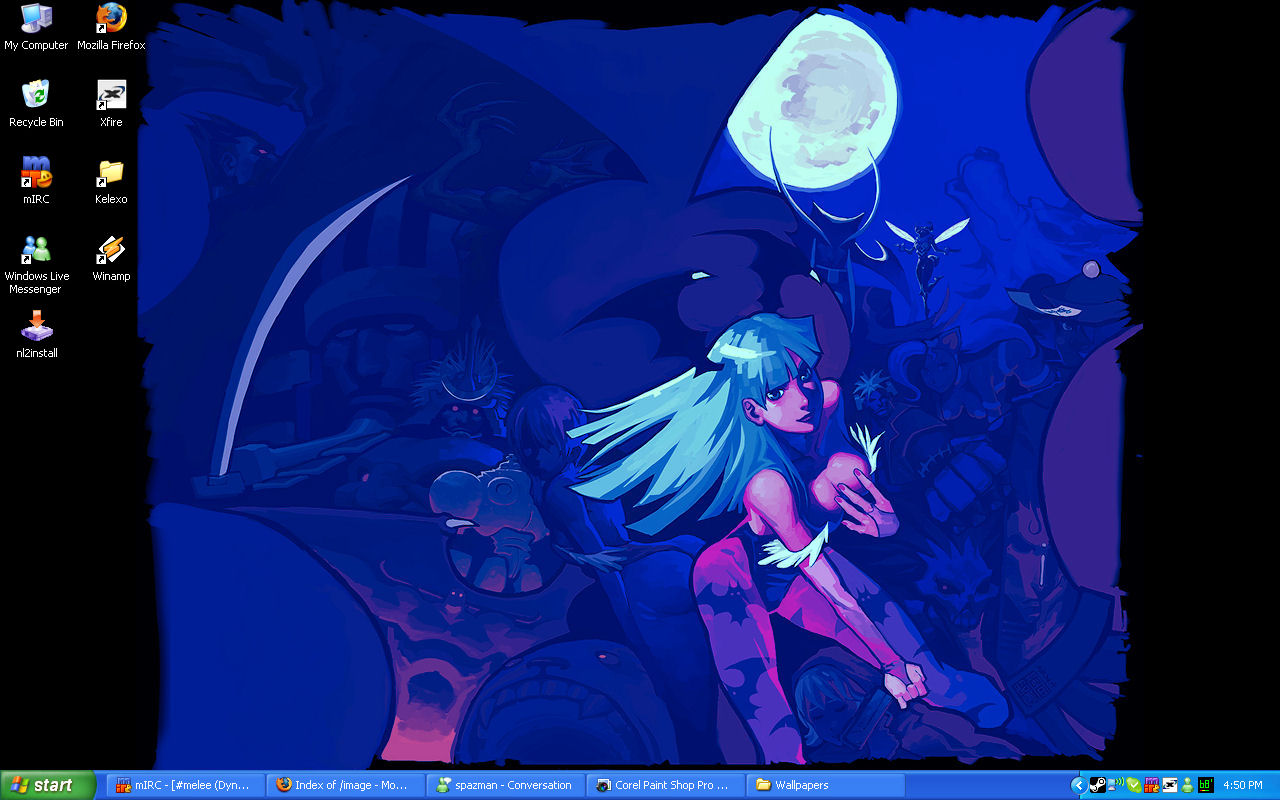Select the nl2install desktop icon
Screen dimensions: 1280x800
pos(36,335)
